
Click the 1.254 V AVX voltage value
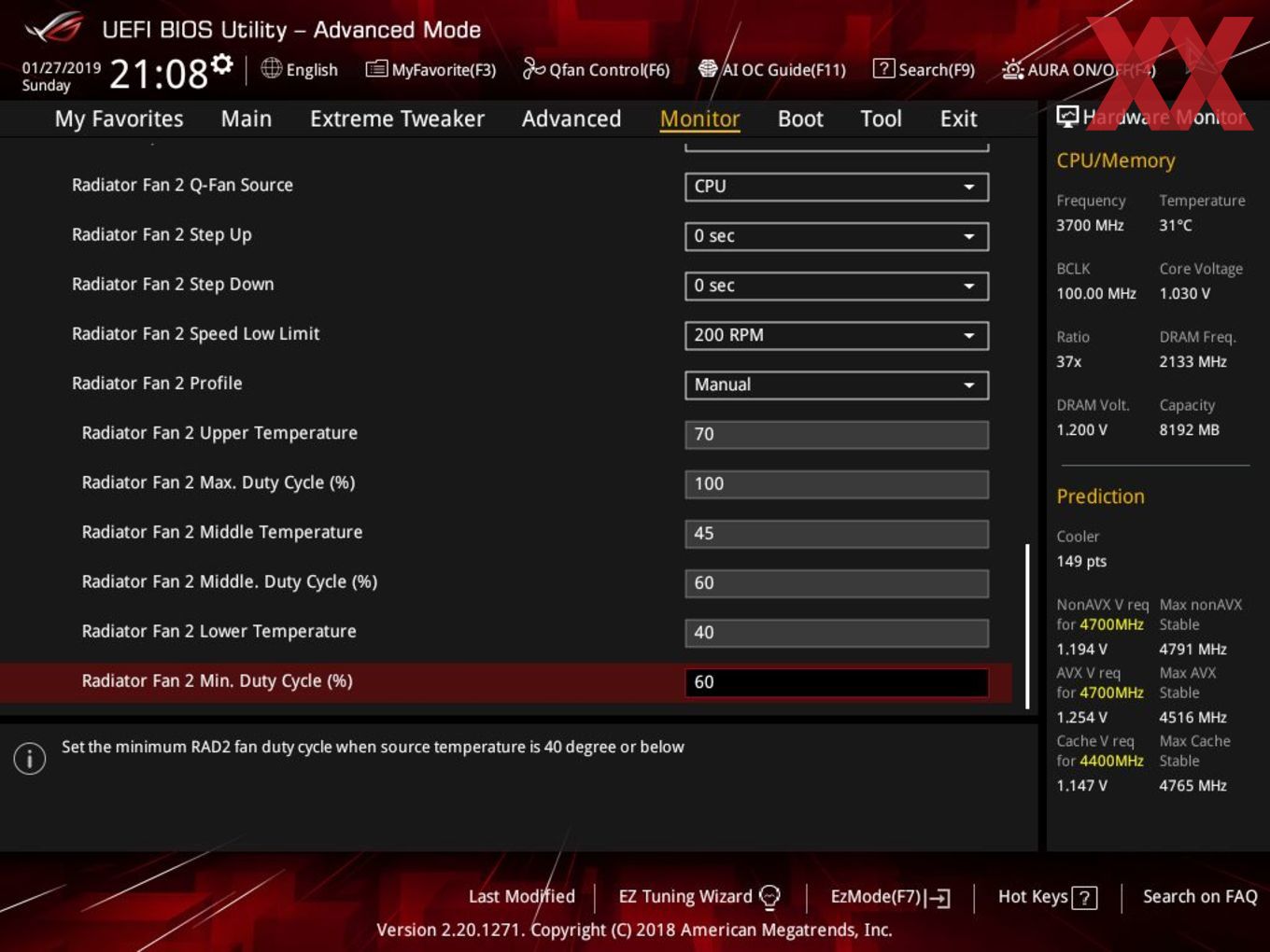[x=1082, y=717]
